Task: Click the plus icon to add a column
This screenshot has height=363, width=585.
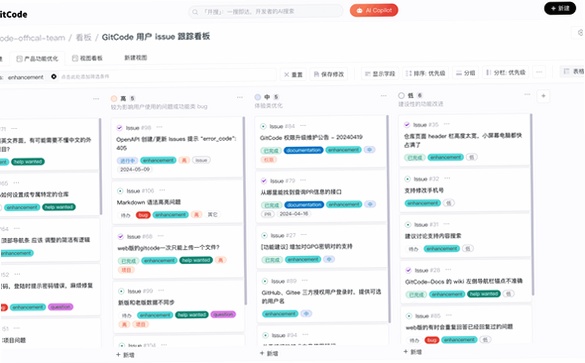Action: coord(543,96)
